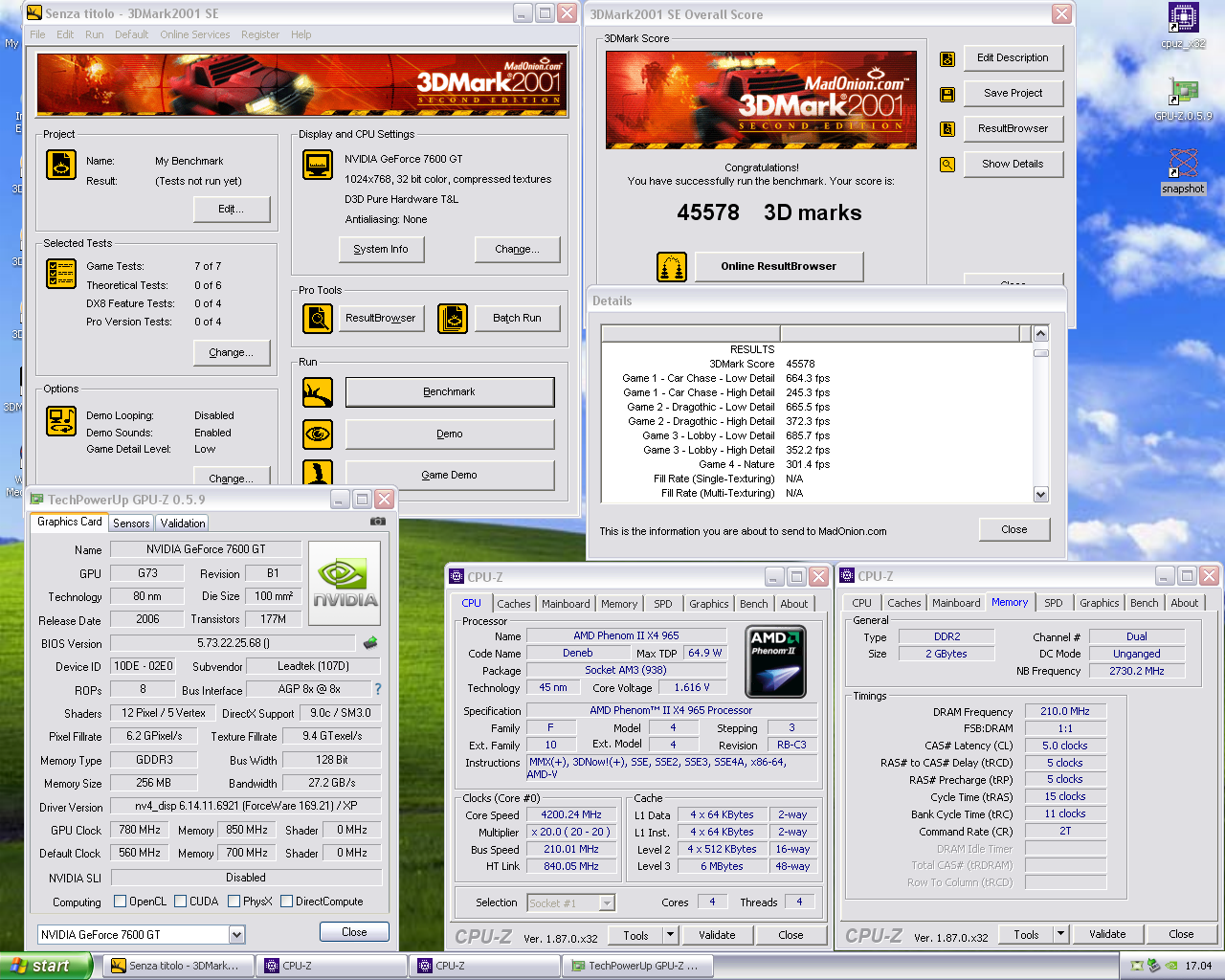This screenshot has height=980, width=1225.
Task: Open Mainboard tab in first CPU-Z window
Action: pos(566,604)
